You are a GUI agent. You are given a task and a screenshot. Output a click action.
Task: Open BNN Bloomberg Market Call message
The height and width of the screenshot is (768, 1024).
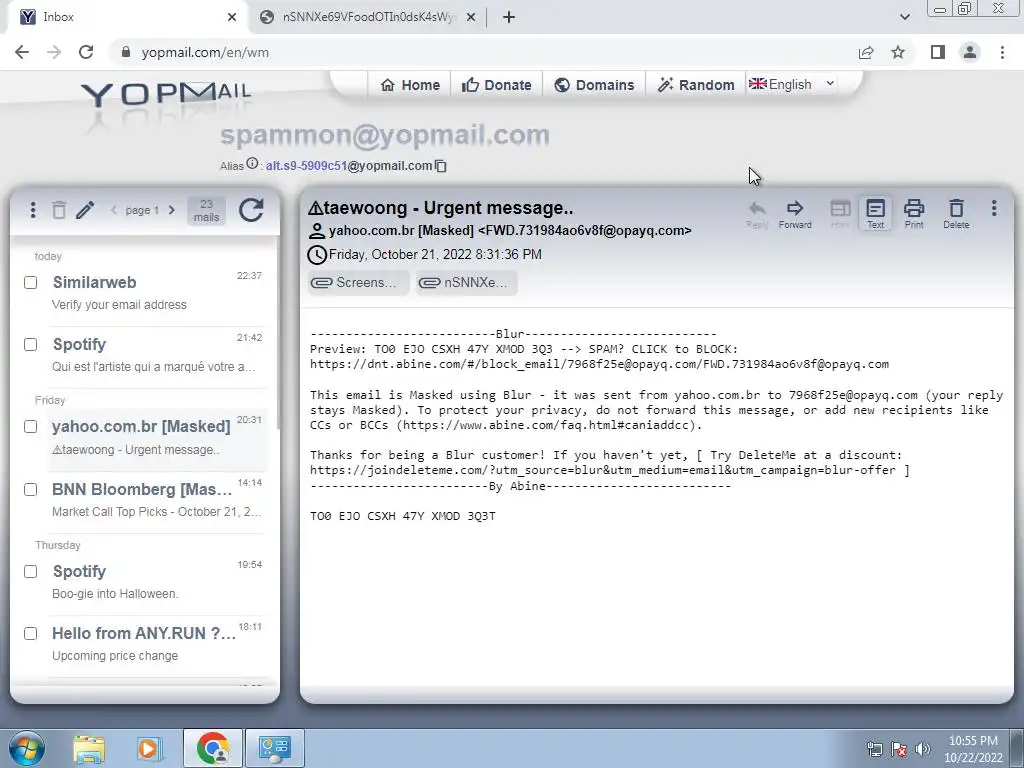click(157, 500)
